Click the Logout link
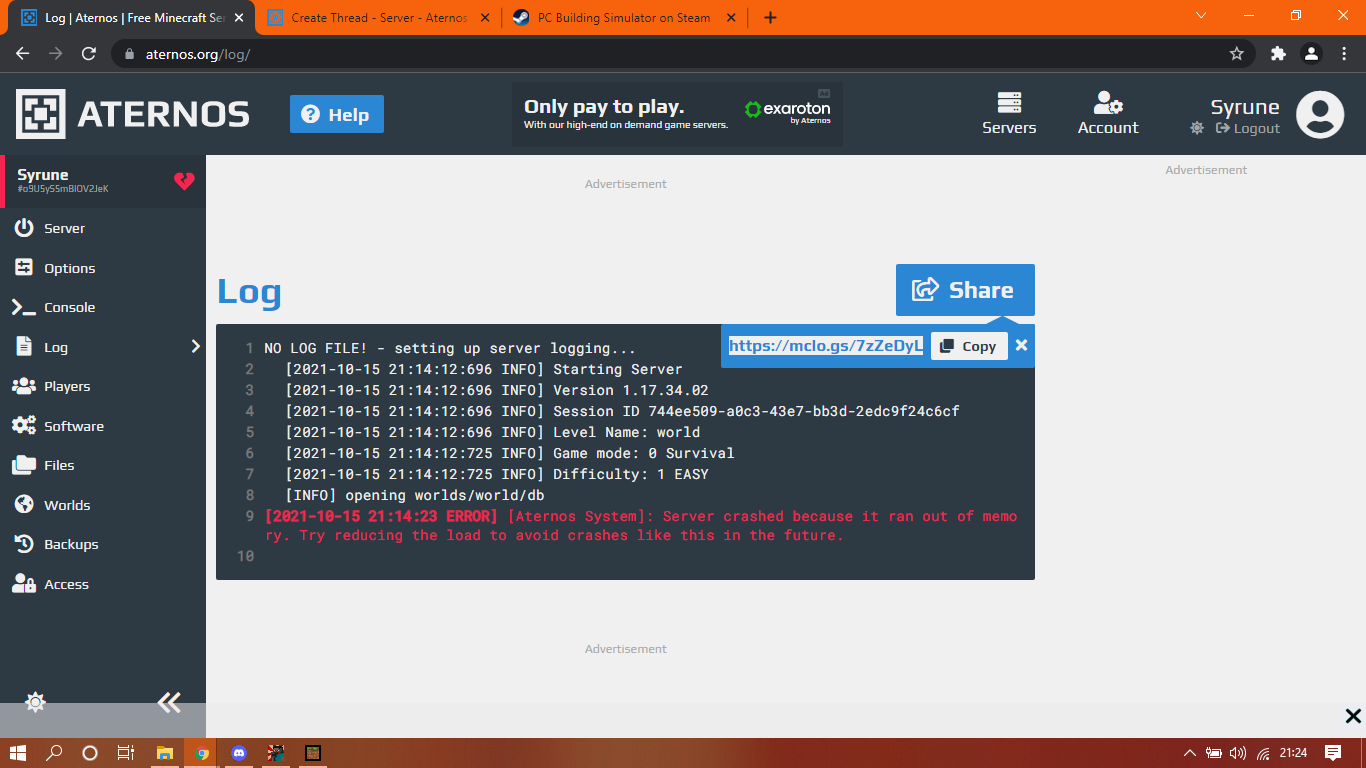Image resolution: width=1366 pixels, height=768 pixels. (1248, 128)
